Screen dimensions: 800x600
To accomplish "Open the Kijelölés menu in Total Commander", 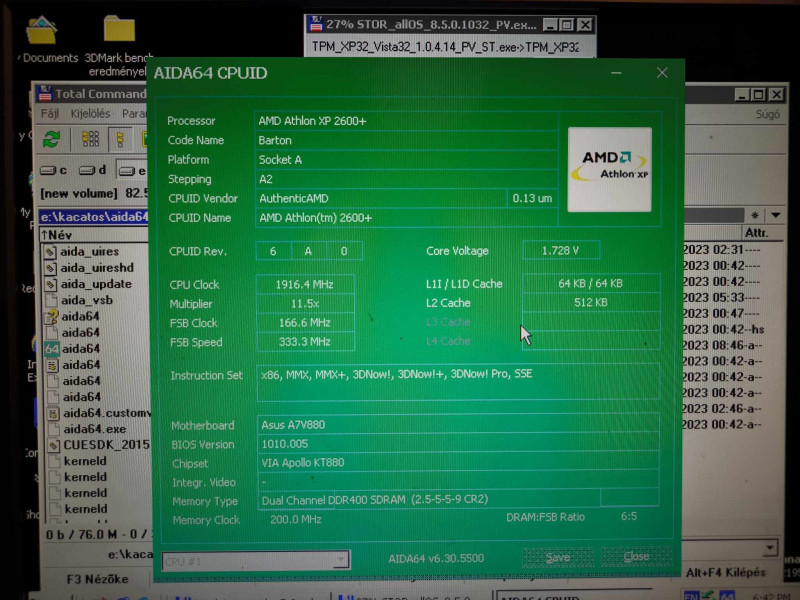I will [90, 113].
